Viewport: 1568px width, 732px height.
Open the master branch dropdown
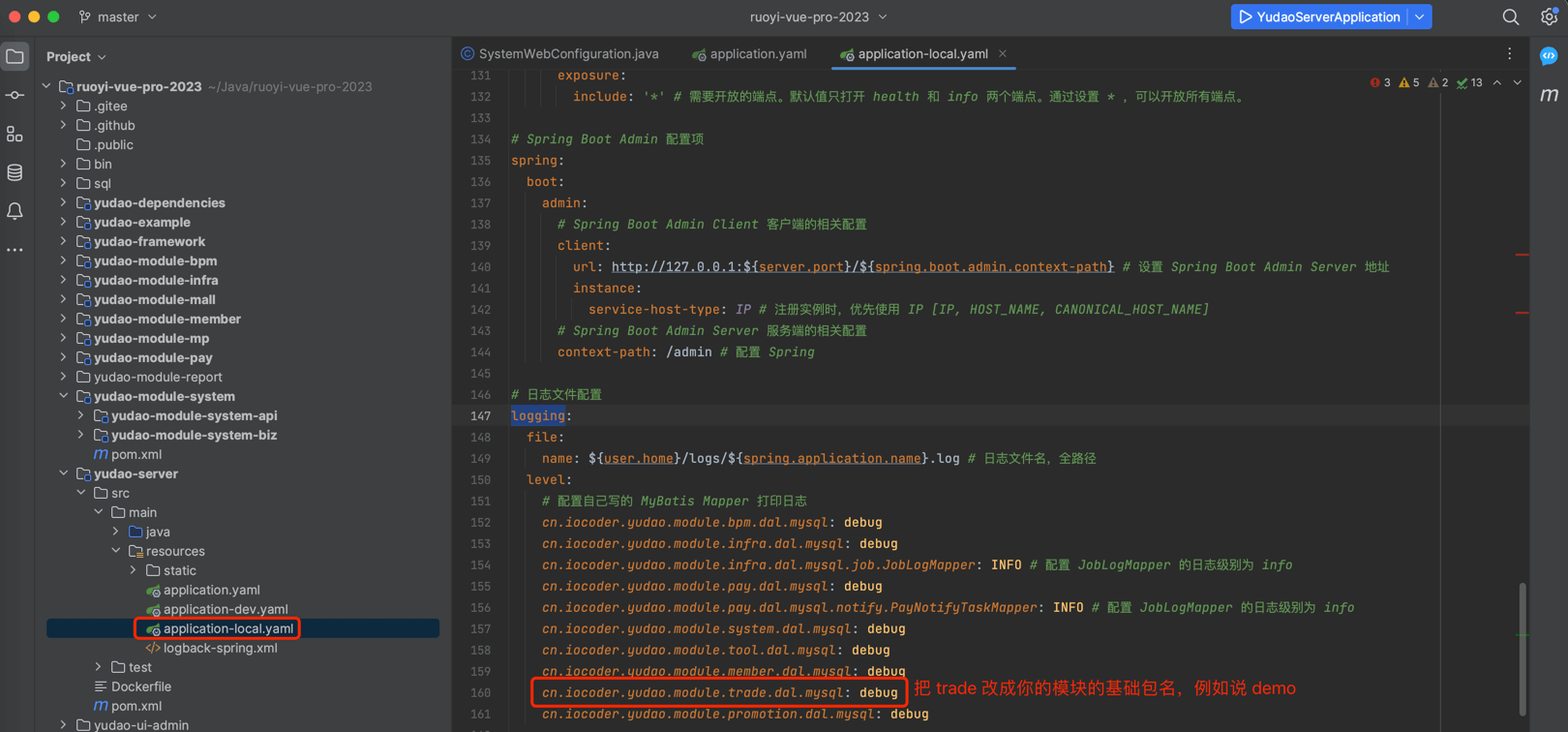(117, 17)
